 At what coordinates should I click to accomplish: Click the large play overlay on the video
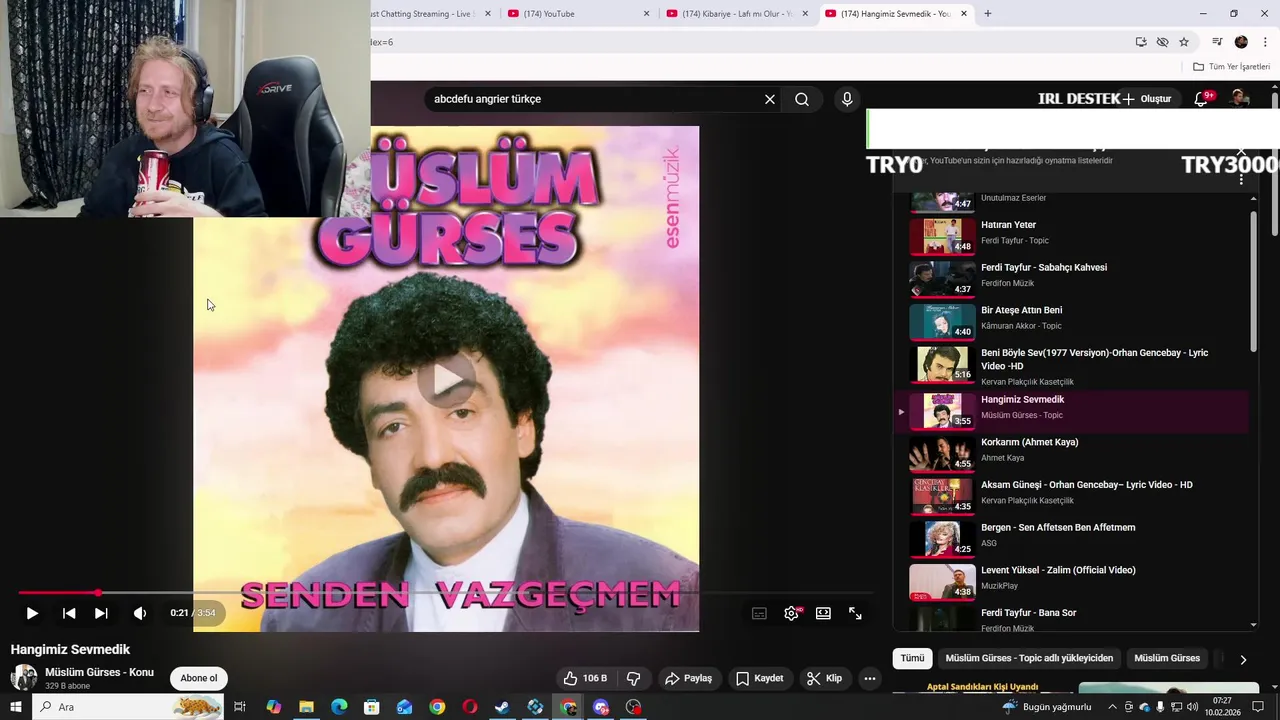447,381
